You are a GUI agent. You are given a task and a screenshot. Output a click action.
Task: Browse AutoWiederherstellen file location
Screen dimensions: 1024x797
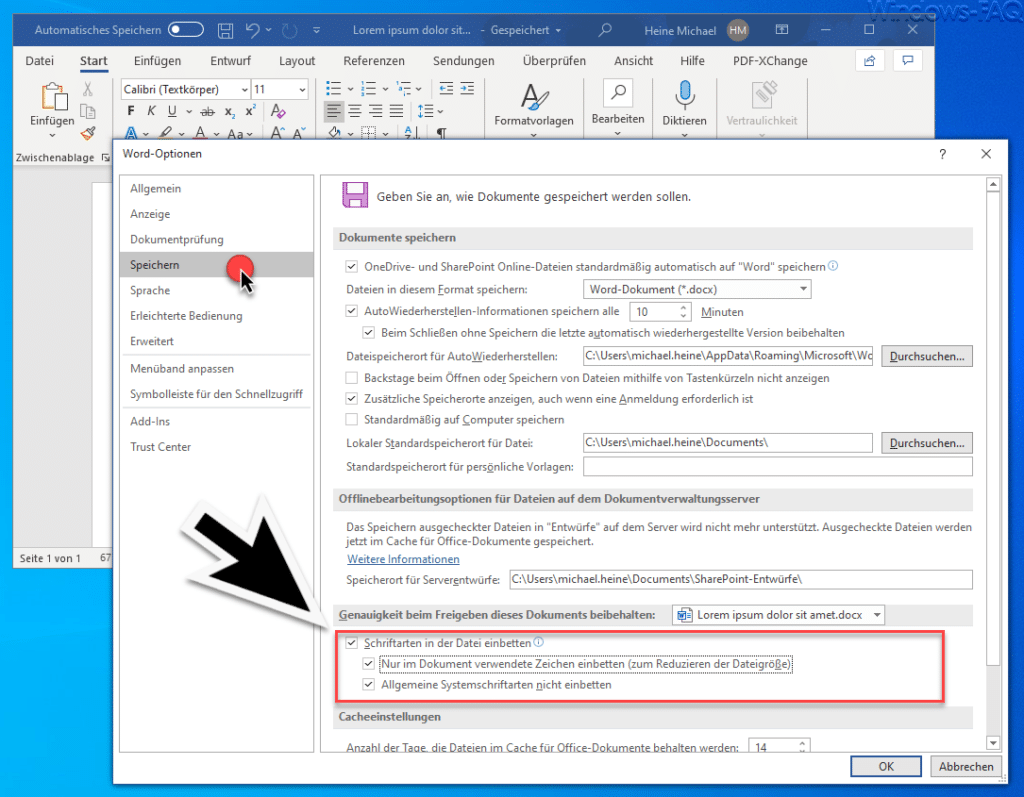pos(927,356)
